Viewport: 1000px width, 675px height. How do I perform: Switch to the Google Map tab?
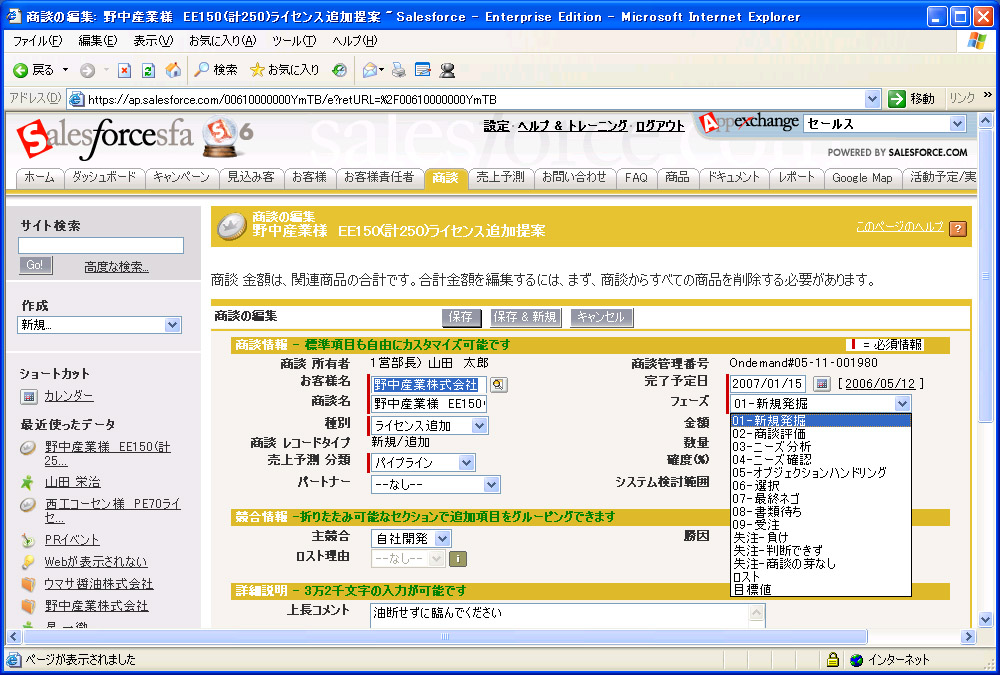862,178
